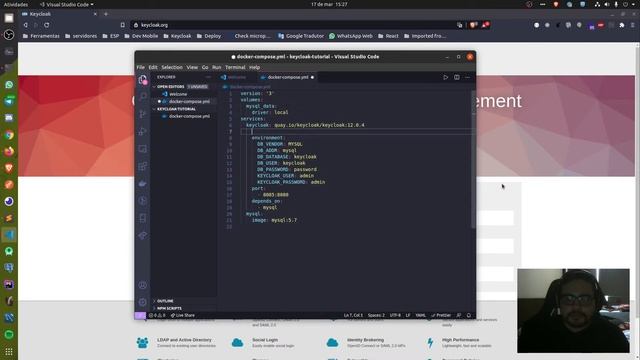Open the View menu in VS Code
Image resolution: width=640 pixels, height=360 pixels.
point(192,67)
